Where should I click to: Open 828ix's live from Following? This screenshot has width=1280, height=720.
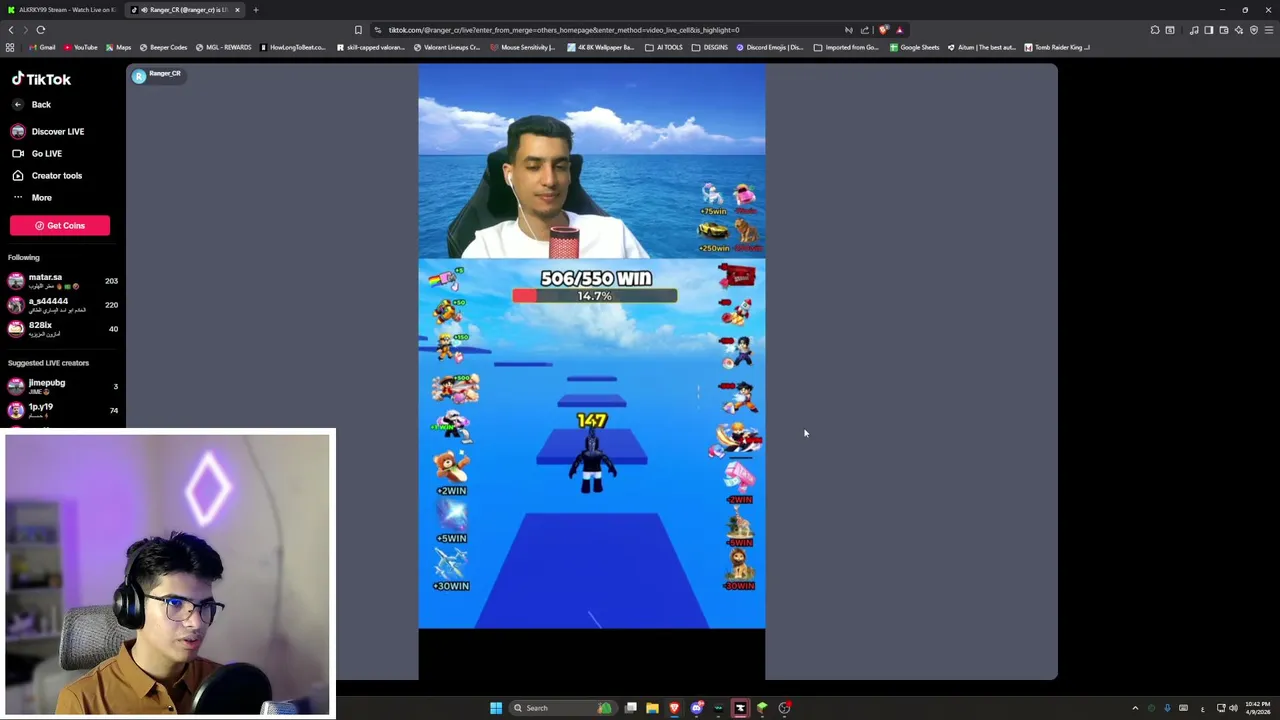point(62,329)
